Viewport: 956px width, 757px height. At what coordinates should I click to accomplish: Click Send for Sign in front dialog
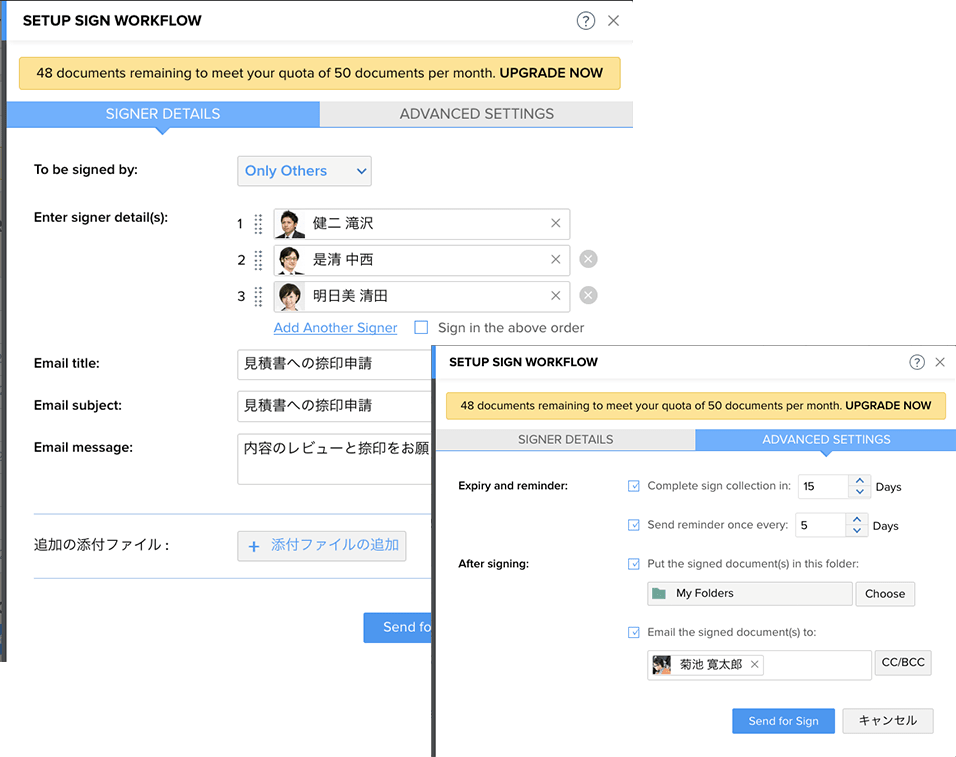pyautogui.click(x=783, y=721)
